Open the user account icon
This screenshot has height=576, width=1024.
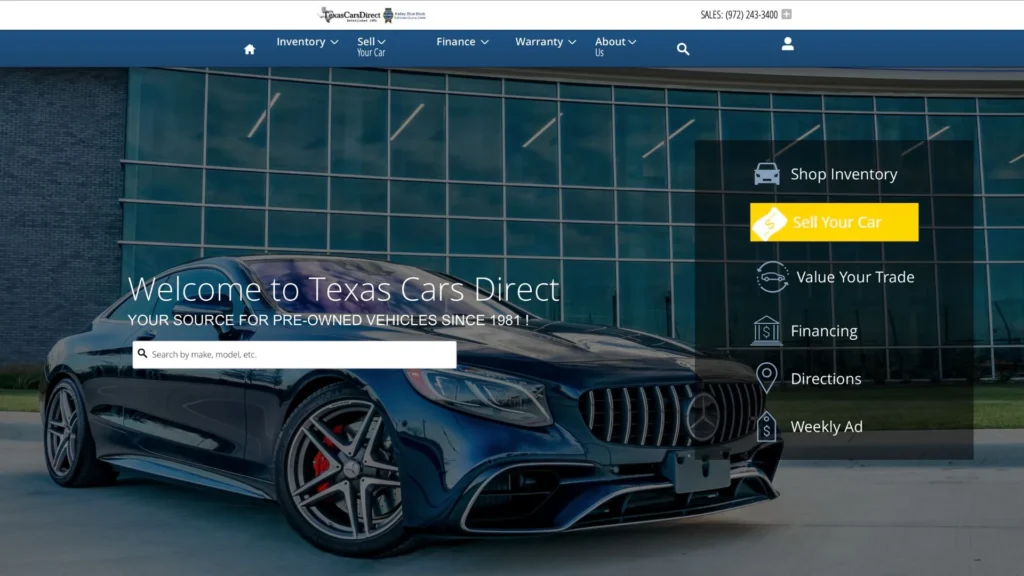788,44
